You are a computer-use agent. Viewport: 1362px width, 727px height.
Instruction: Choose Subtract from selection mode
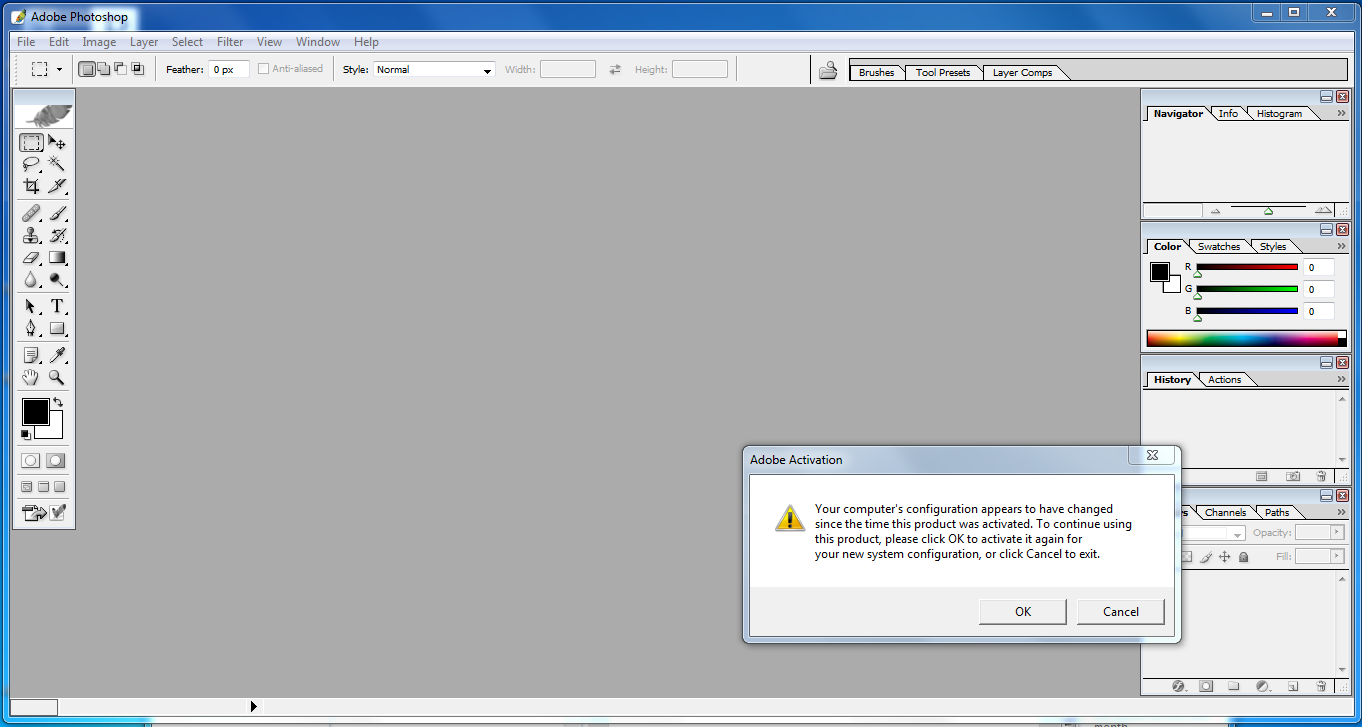point(121,69)
